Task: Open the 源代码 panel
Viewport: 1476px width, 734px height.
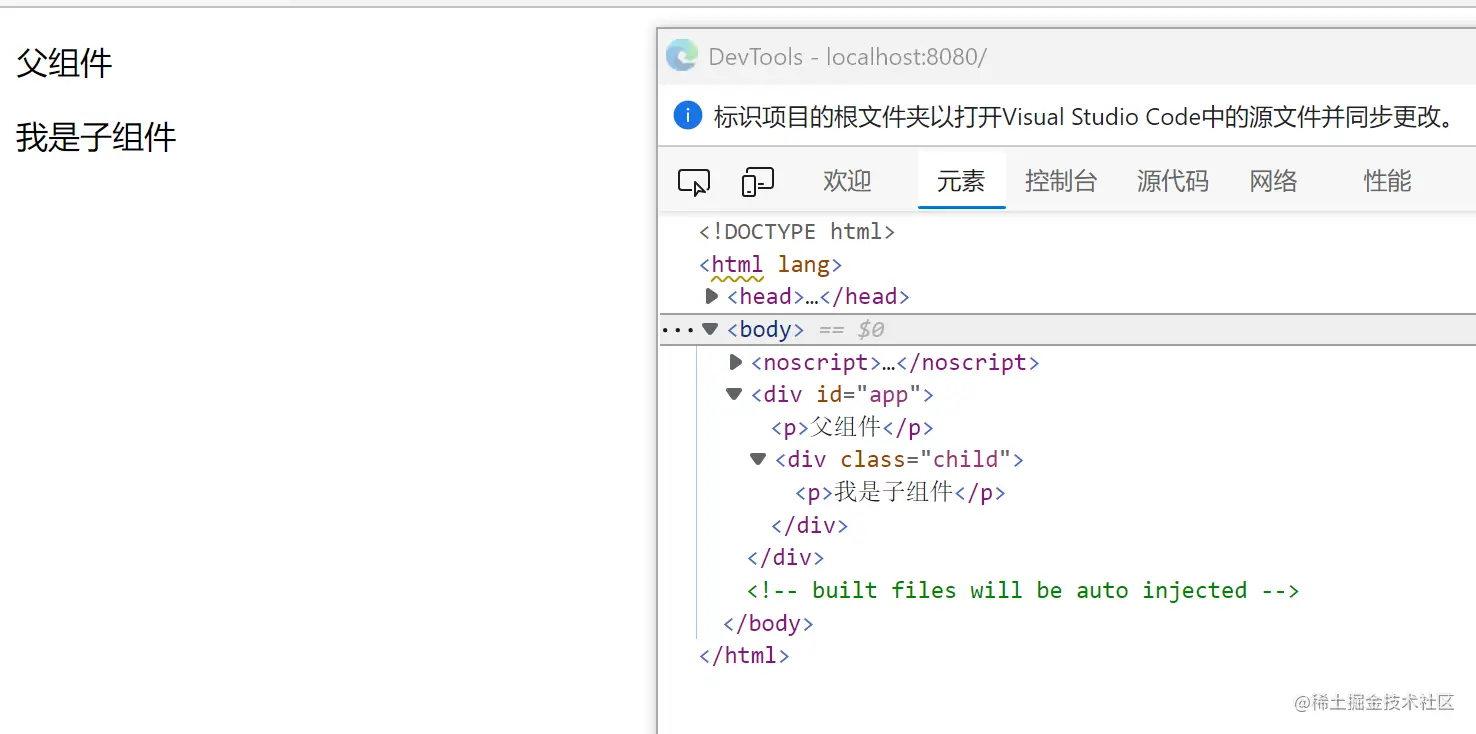Action: tap(1172, 181)
